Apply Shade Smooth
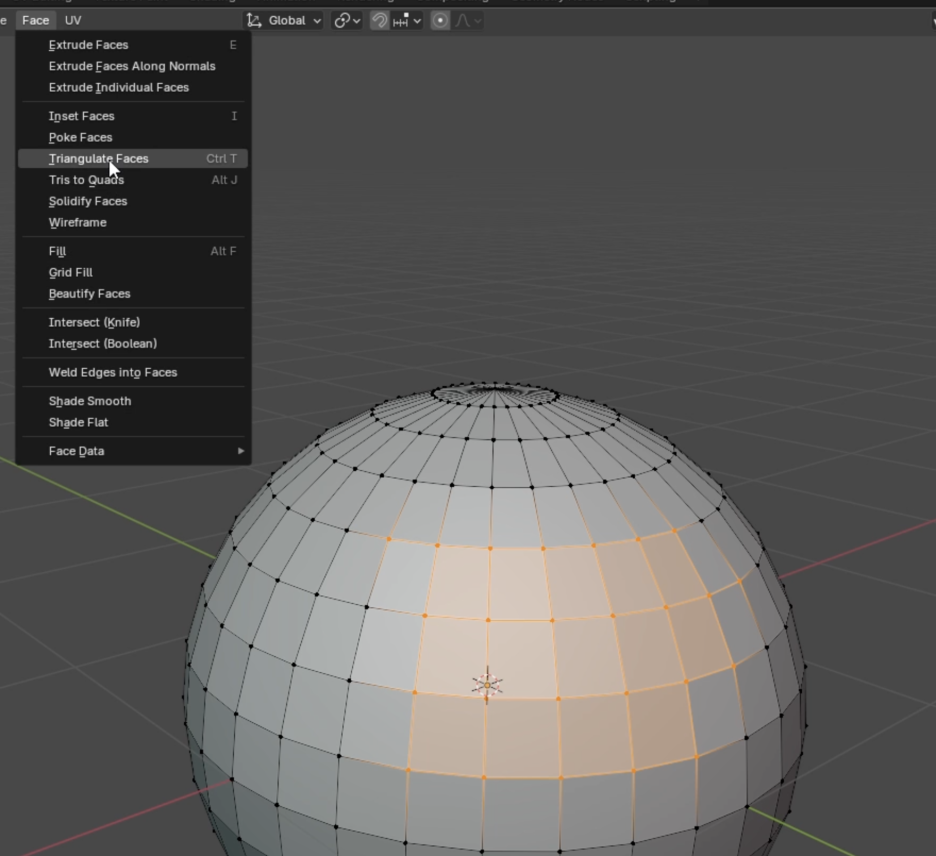936x856 pixels. pos(133,401)
